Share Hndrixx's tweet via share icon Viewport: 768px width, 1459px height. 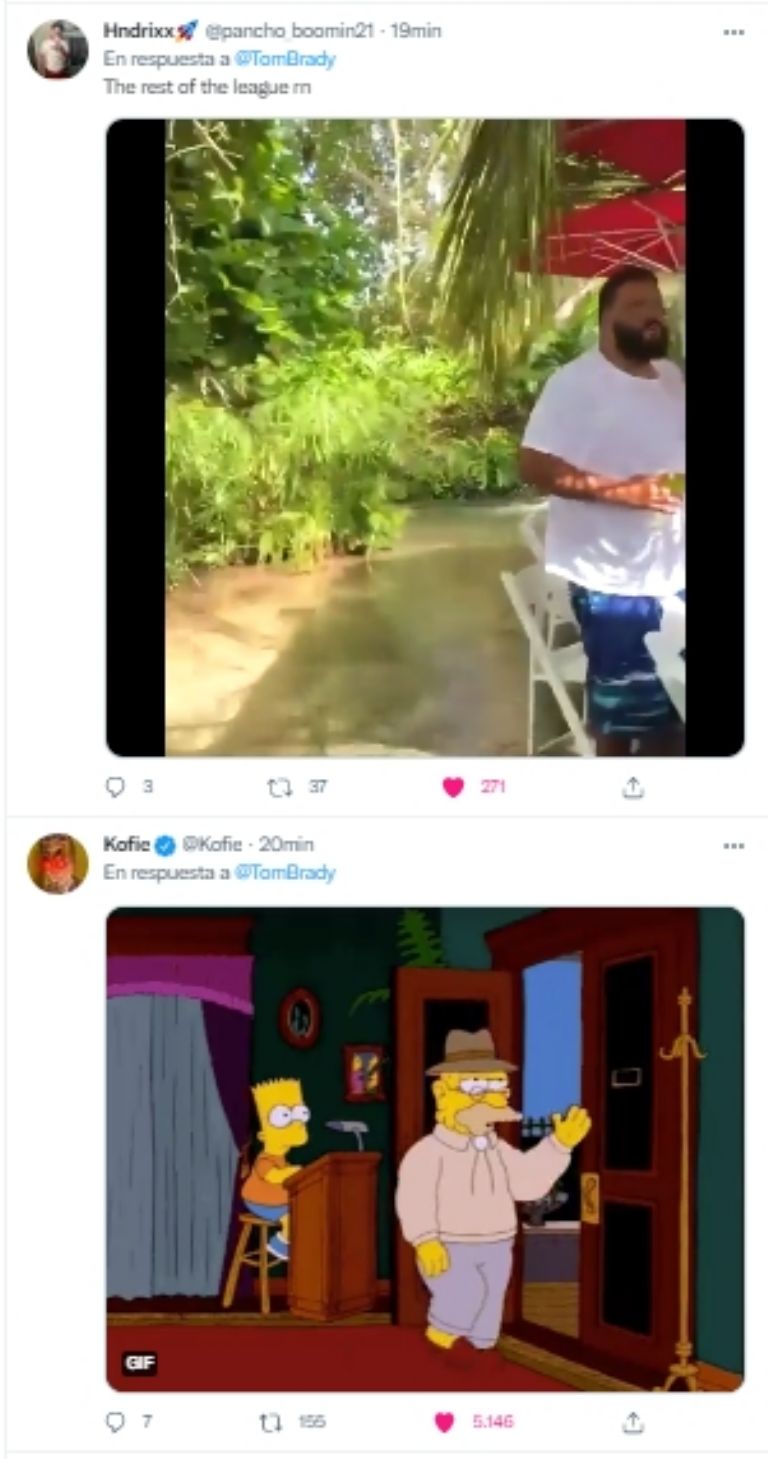[x=632, y=788]
